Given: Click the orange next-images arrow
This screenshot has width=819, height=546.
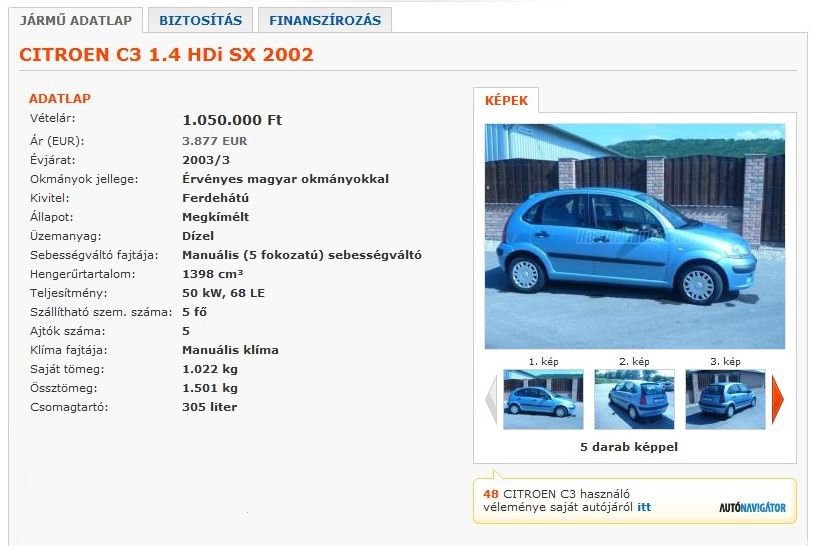Looking at the screenshot, I should pyautogui.click(x=778, y=399).
